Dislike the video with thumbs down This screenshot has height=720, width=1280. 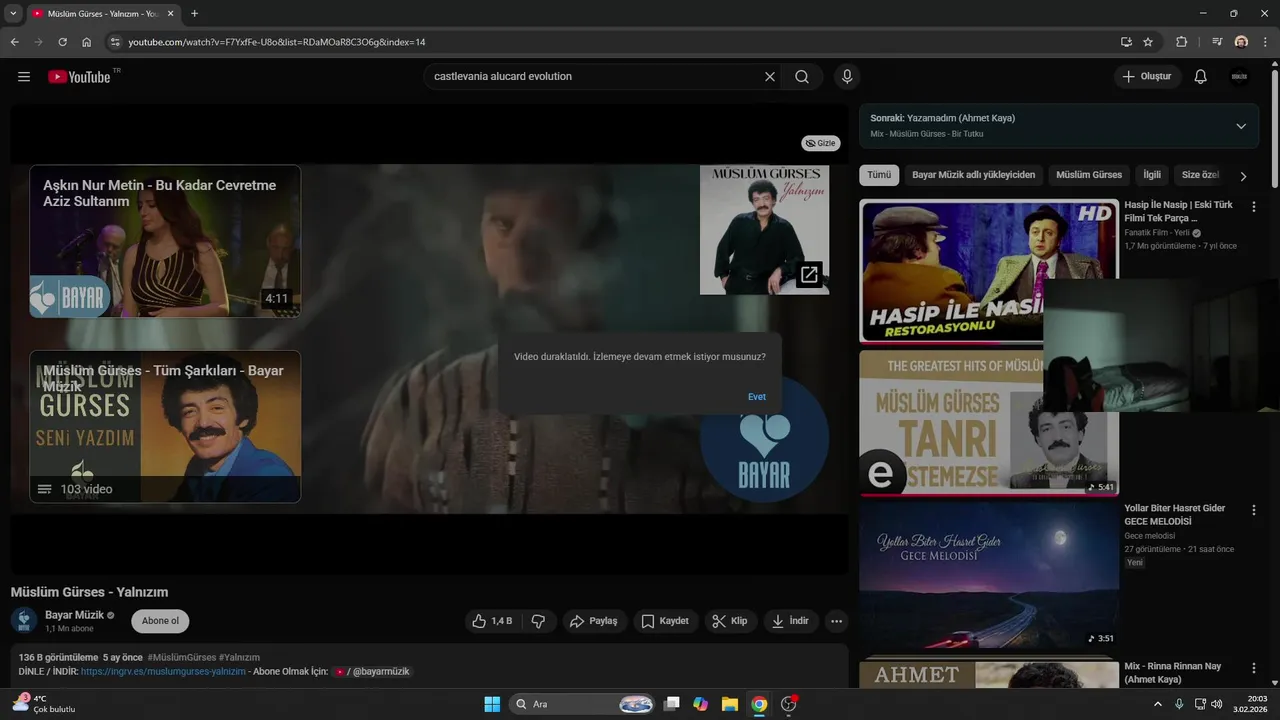538,621
